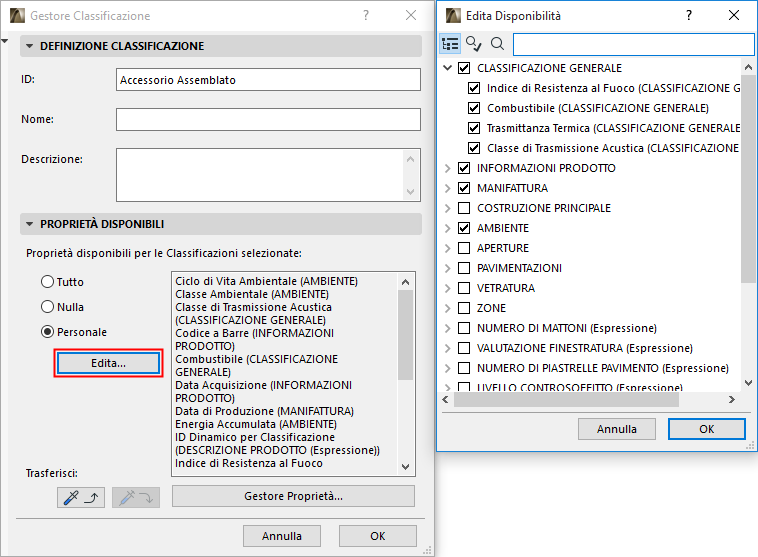
Task: Click the magnifier search icon
Action: [x=497, y=44]
